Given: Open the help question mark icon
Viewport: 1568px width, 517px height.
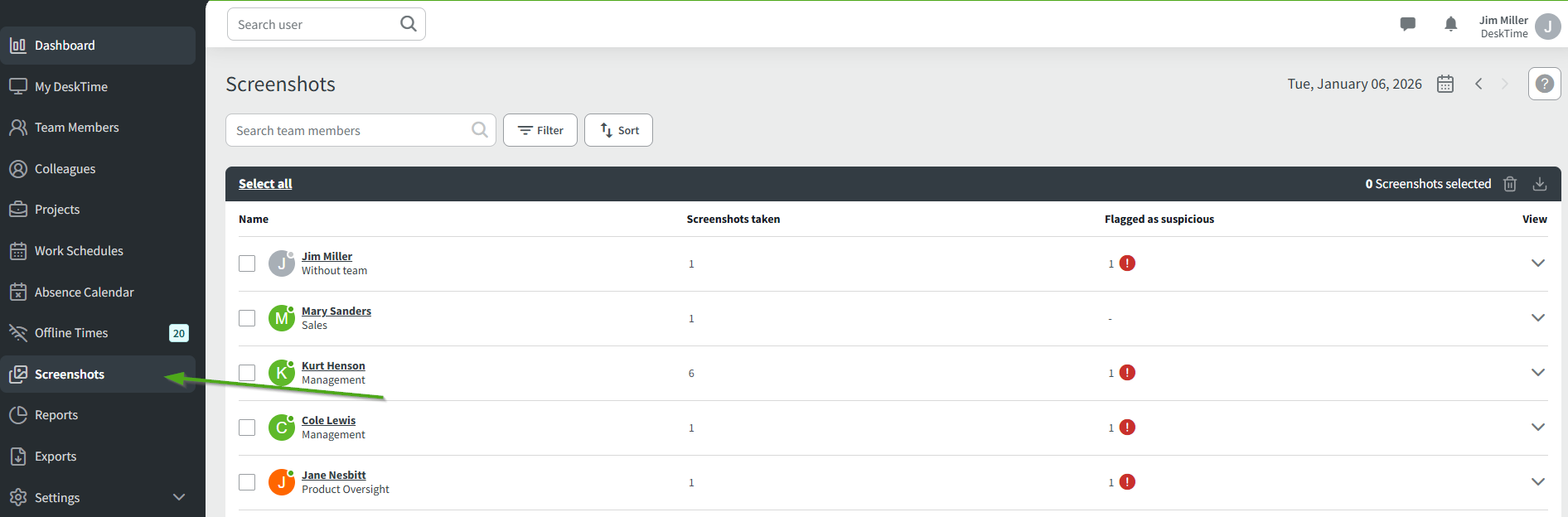Looking at the screenshot, I should click(x=1544, y=84).
